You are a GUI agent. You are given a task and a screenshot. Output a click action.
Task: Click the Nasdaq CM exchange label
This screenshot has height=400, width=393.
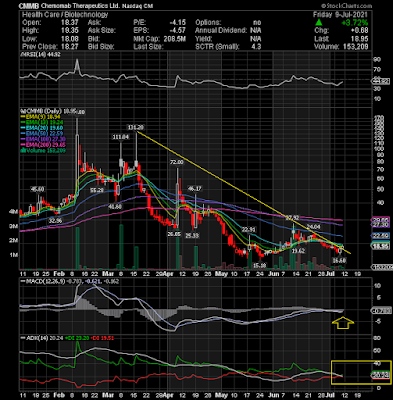pyautogui.click(x=136, y=6)
